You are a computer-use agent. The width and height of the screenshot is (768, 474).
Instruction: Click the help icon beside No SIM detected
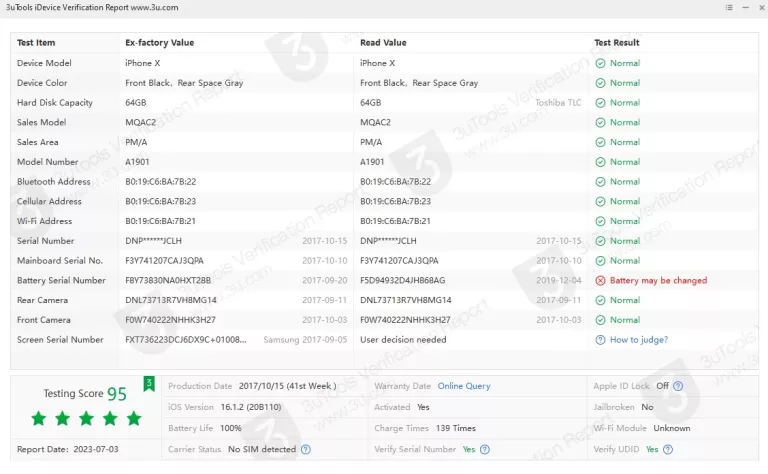[x=306, y=449]
